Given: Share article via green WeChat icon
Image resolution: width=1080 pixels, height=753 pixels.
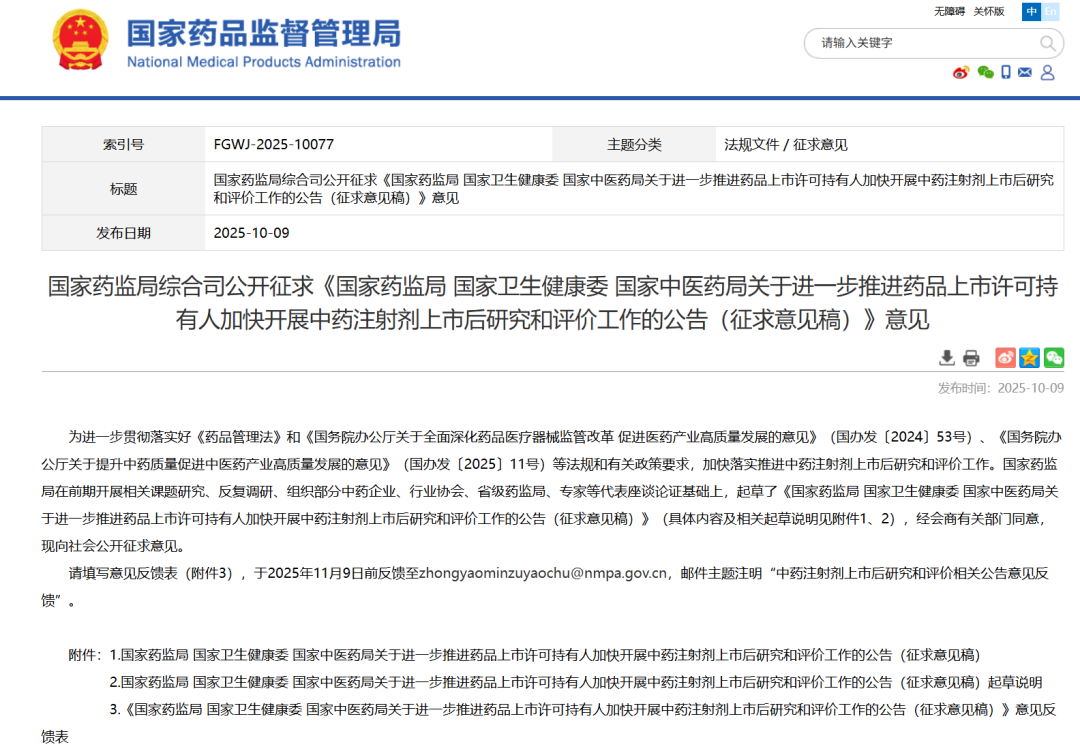Looking at the screenshot, I should click(x=1054, y=358).
